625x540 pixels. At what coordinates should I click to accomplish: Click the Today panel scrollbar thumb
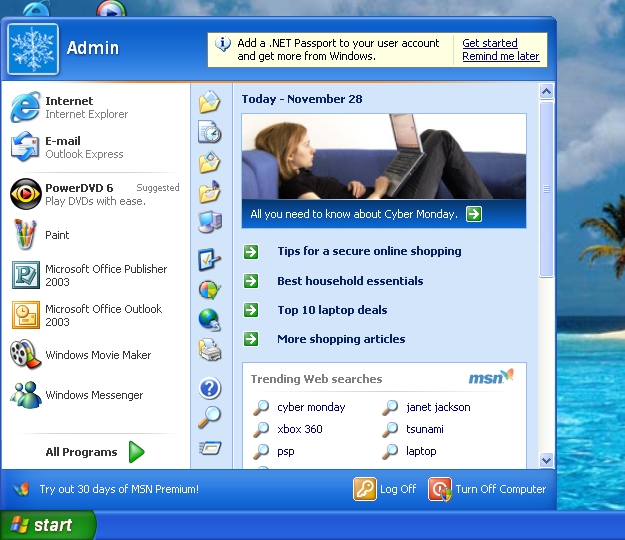[546, 189]
